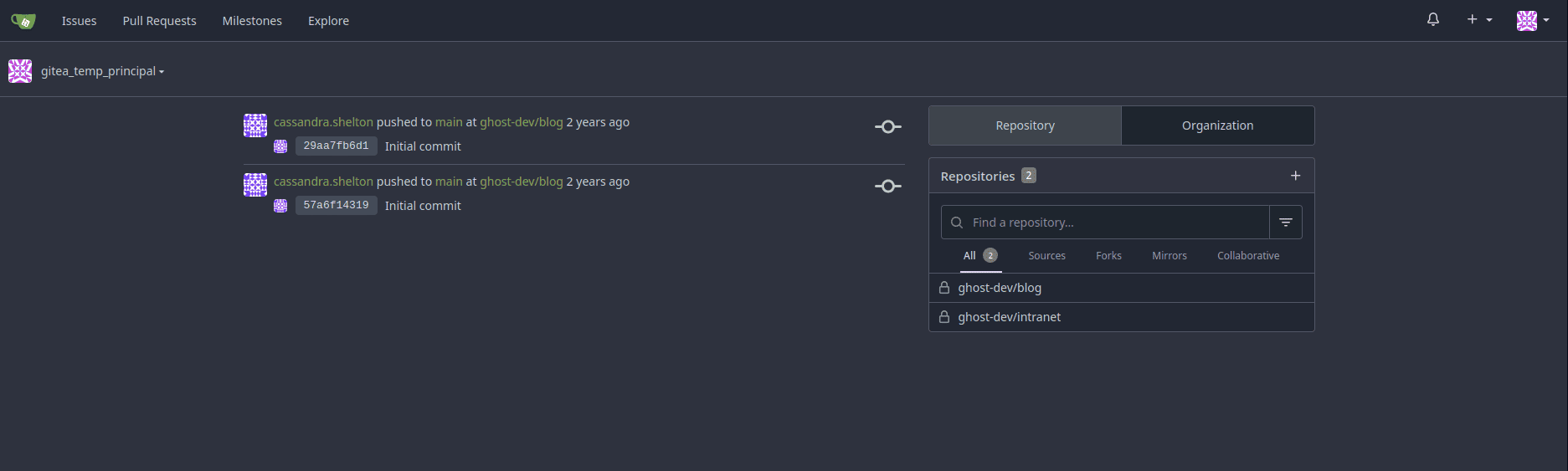Image resolution: width=1568 pixels, height=471 pixels.
Task: Click the lock icon beside ghost-dev/blog
Action: point(944,288)
